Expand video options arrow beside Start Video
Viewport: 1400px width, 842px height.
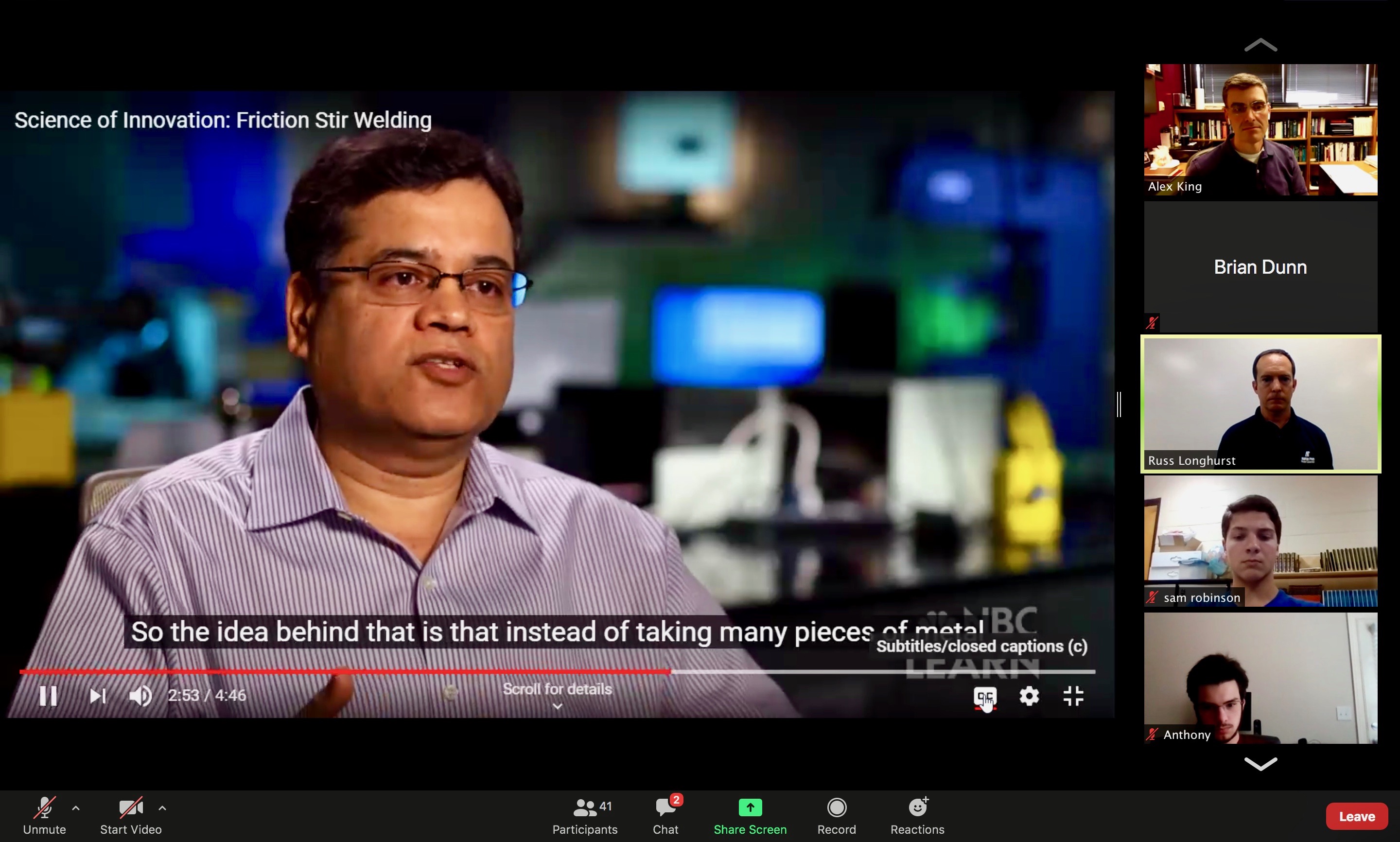162,808
